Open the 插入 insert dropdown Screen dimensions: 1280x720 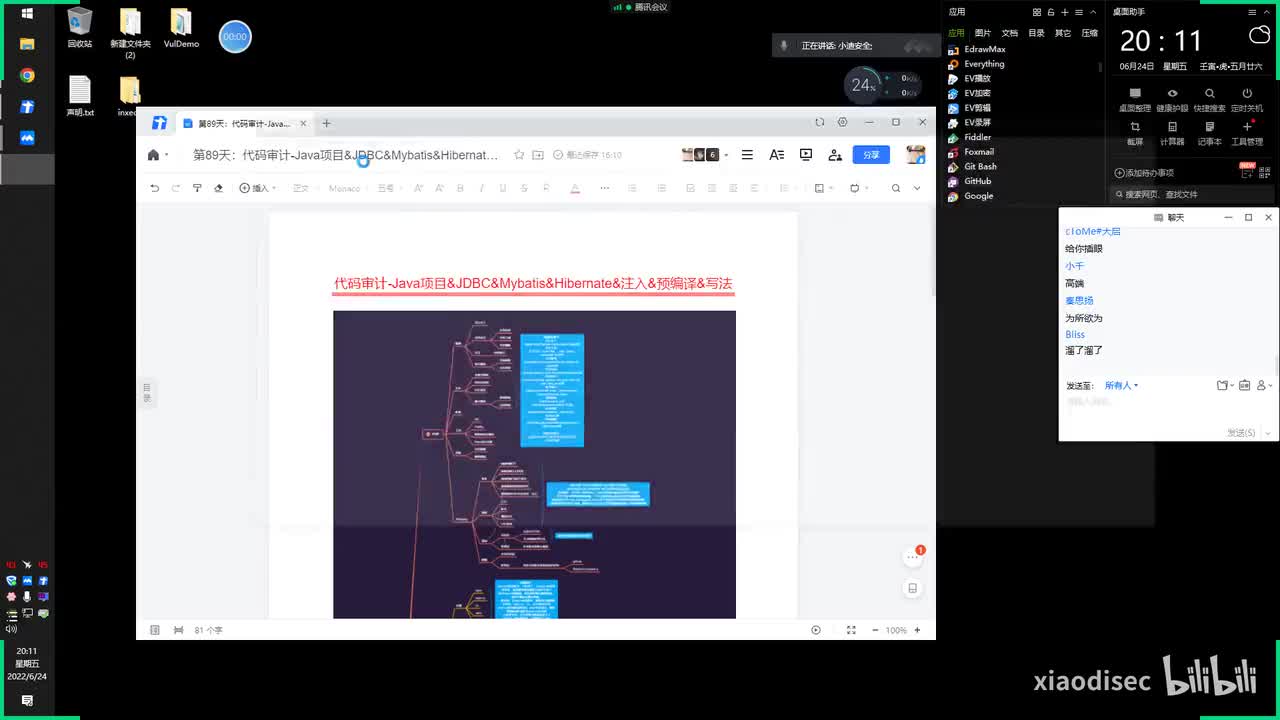tap(258, 188)
